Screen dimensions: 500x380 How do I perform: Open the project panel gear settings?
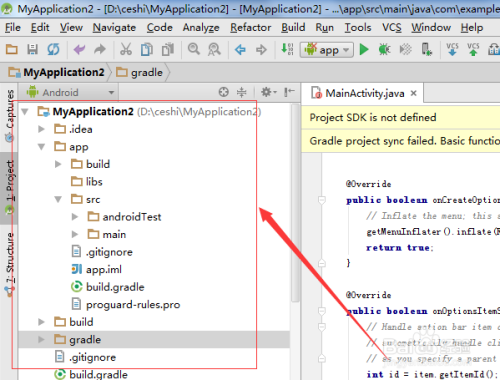(x=268, y=92)
